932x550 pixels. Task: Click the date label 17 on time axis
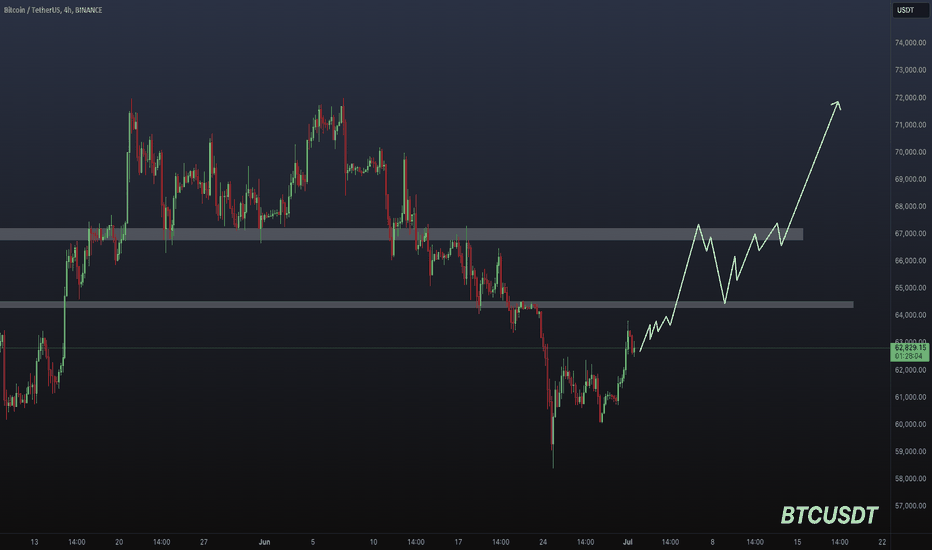coord(458,542)
